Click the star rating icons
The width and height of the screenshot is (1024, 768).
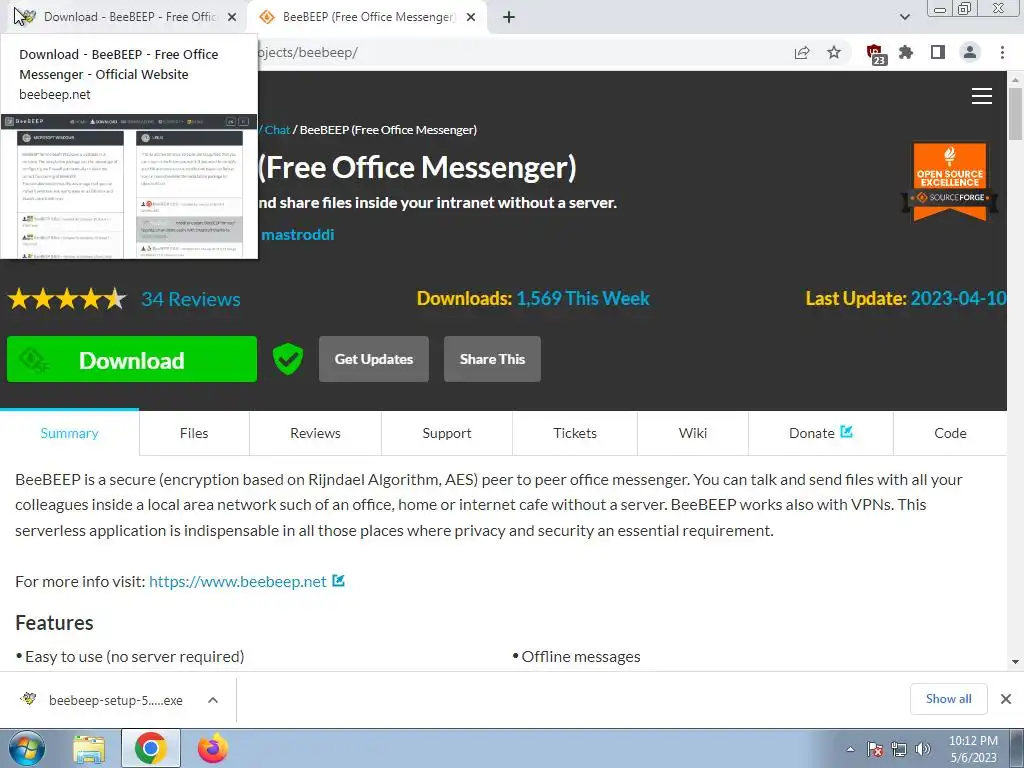tap(67, 299)
